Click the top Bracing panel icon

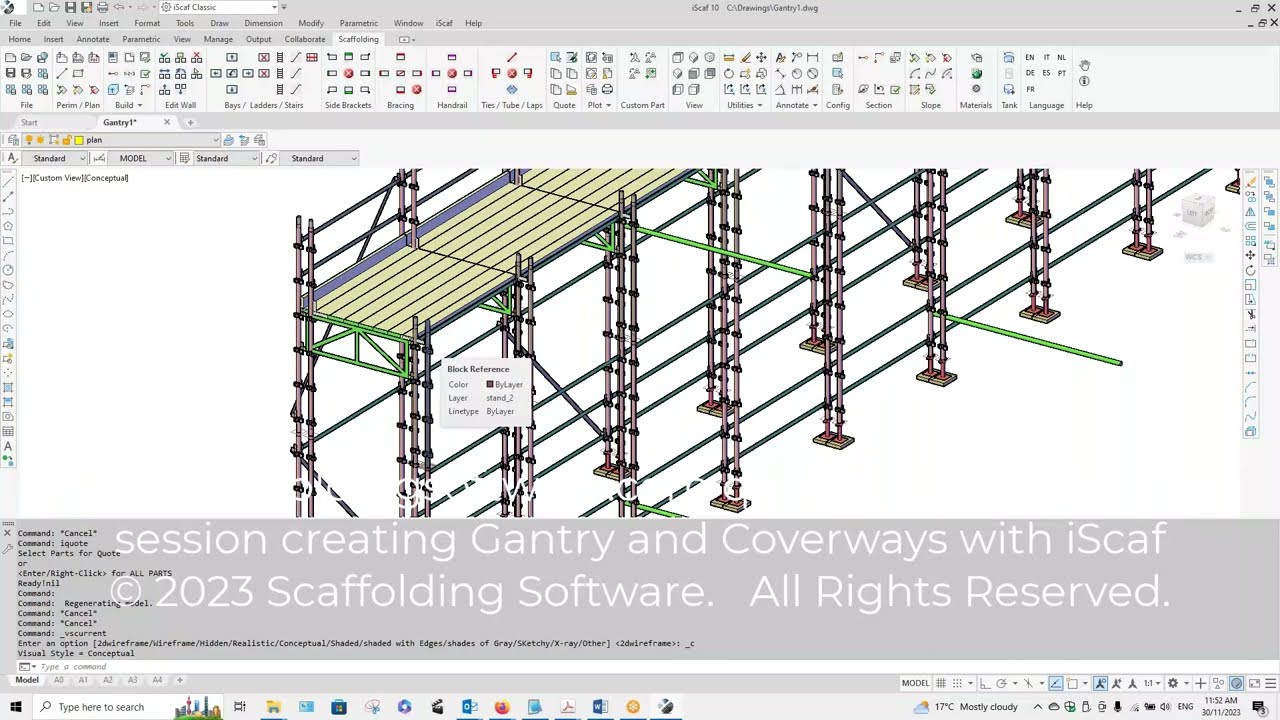point(400,57)
